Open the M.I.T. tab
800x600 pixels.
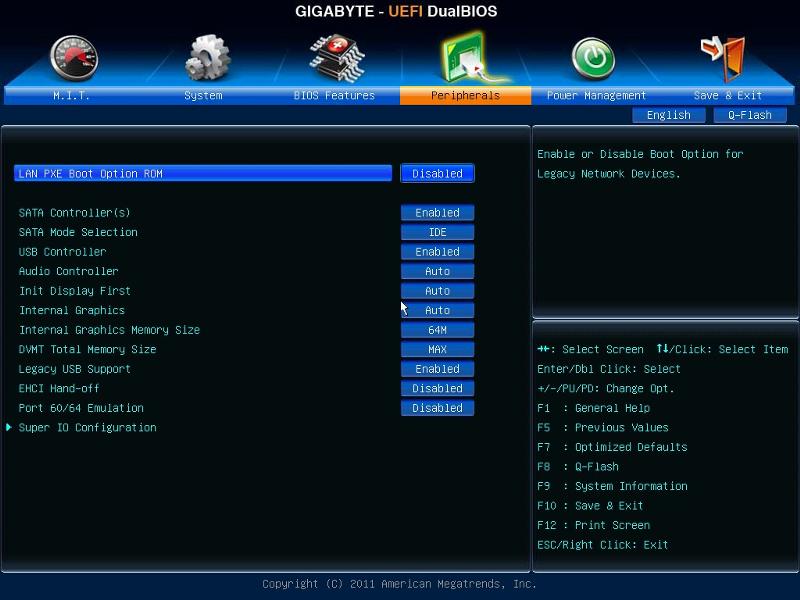pyautogui.click(x=71, y=95)
